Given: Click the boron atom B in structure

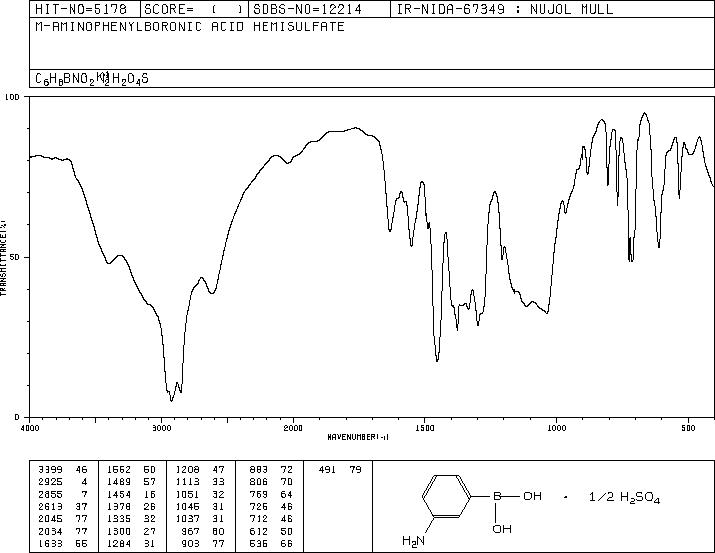Looking at the screenshot, I should click(497, 496).
